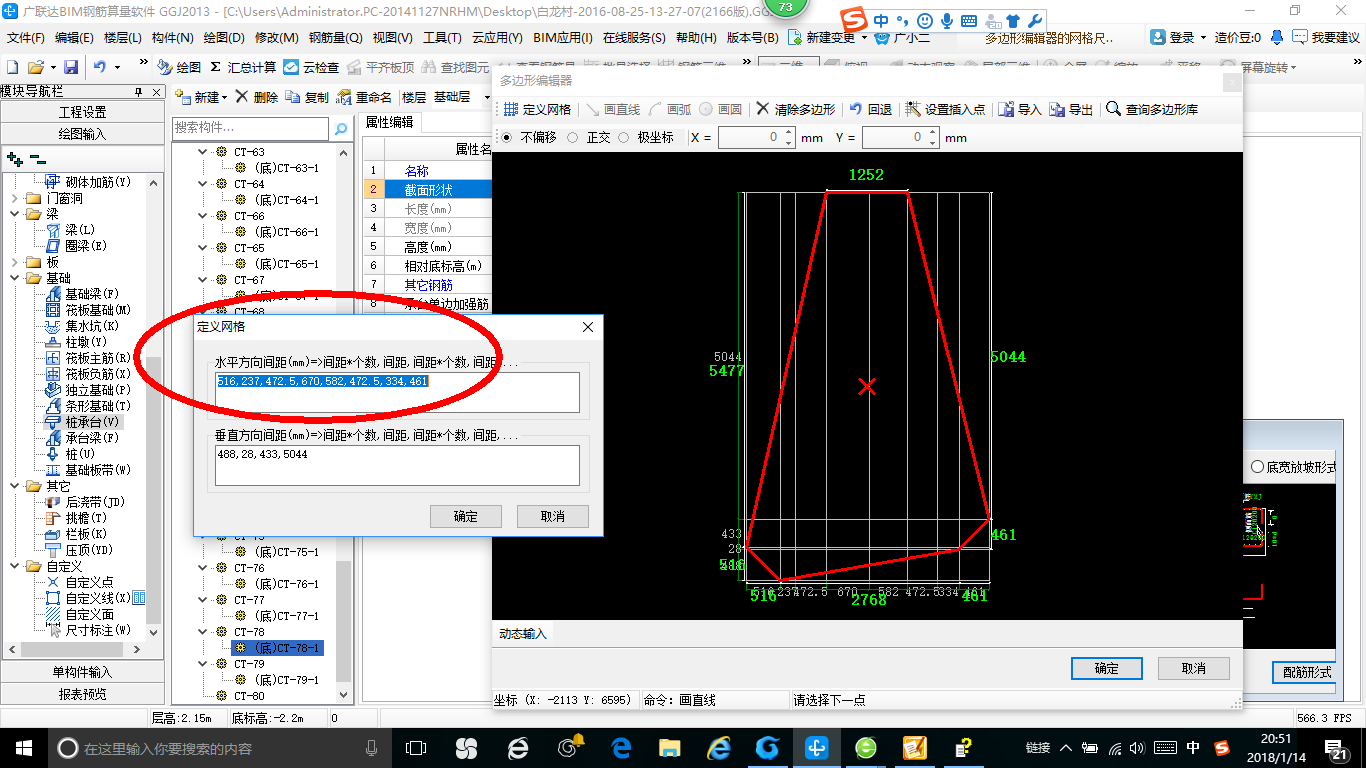Collapse the 自定义 folder in navigation tree

pos(15,566)
